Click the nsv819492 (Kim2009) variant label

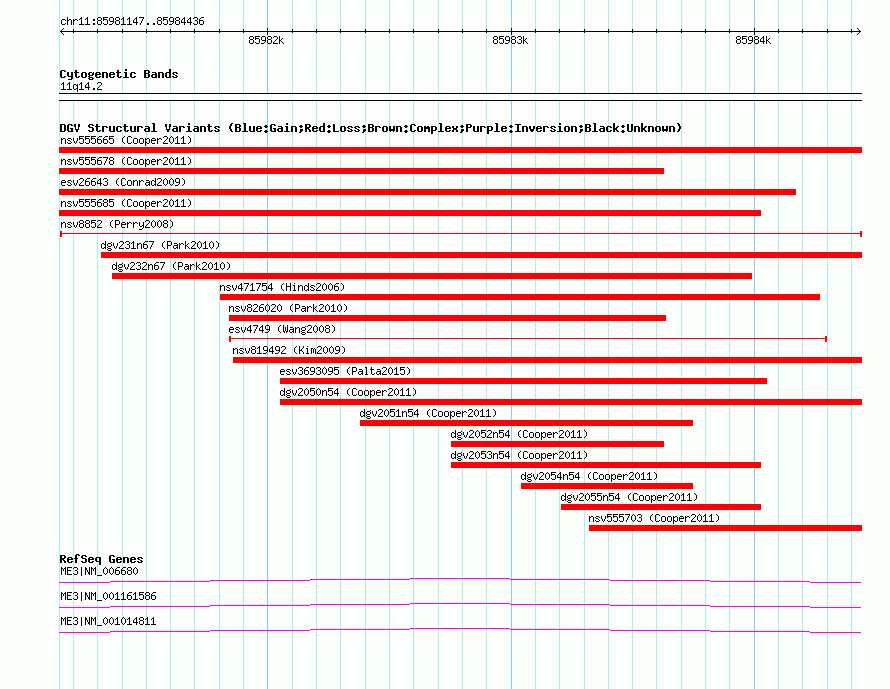click(289, 350)
